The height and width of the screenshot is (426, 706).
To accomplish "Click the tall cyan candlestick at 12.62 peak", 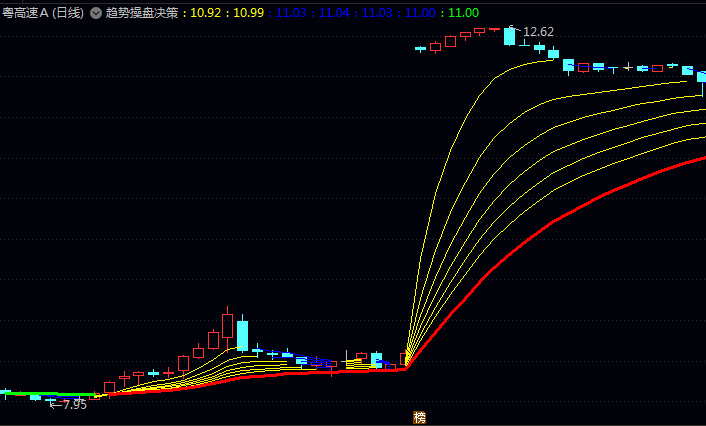I will pyautogui.click(x=509, y=36).
